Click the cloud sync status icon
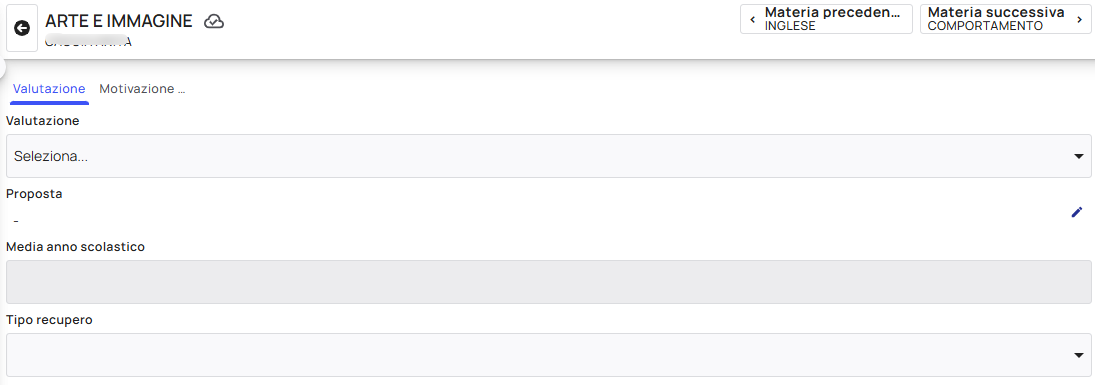Viewport: 1095px width, 385px height. click(214, 22)
